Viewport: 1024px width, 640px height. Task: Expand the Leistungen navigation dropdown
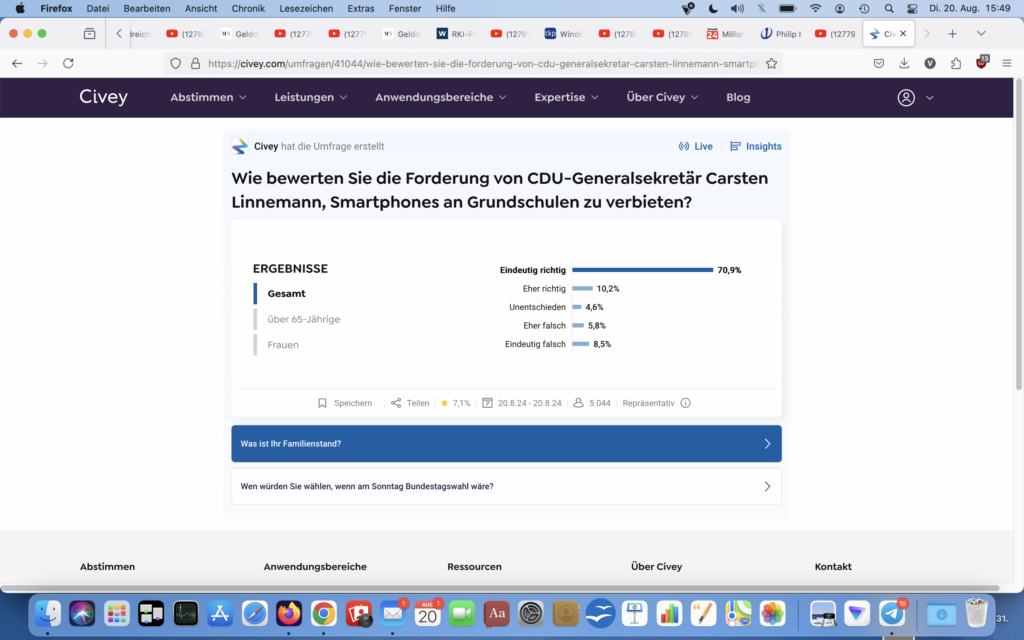pyautogui.click(x=311, y=98)
